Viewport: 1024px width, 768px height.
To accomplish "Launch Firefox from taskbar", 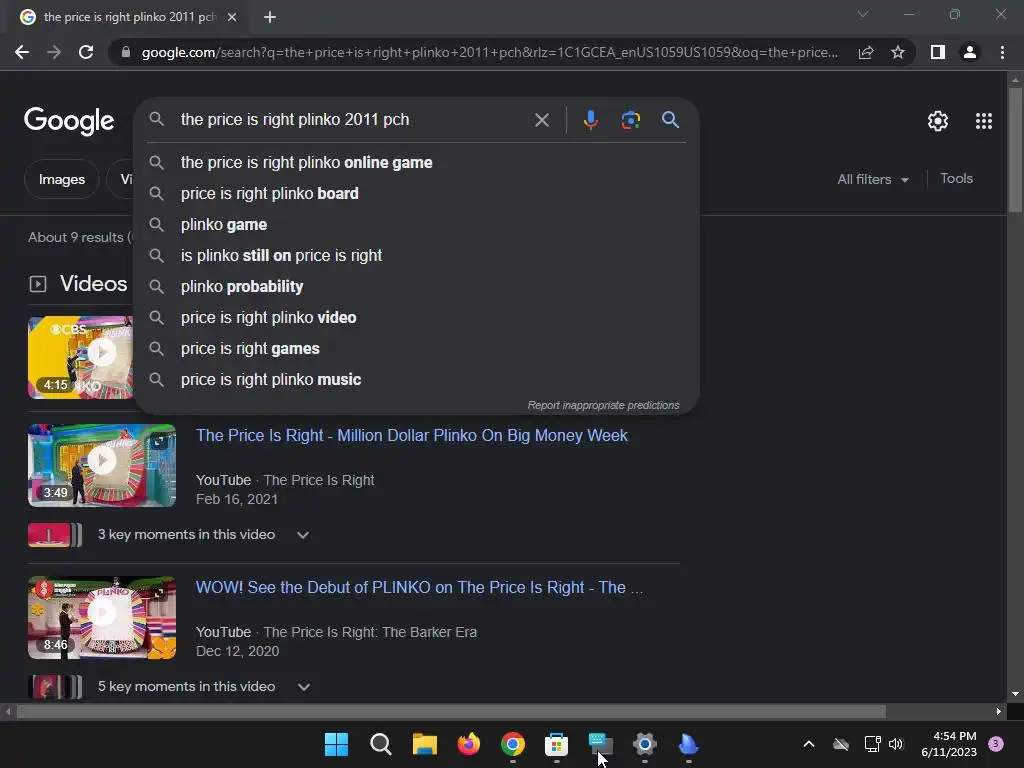I will tap(468, 744).
